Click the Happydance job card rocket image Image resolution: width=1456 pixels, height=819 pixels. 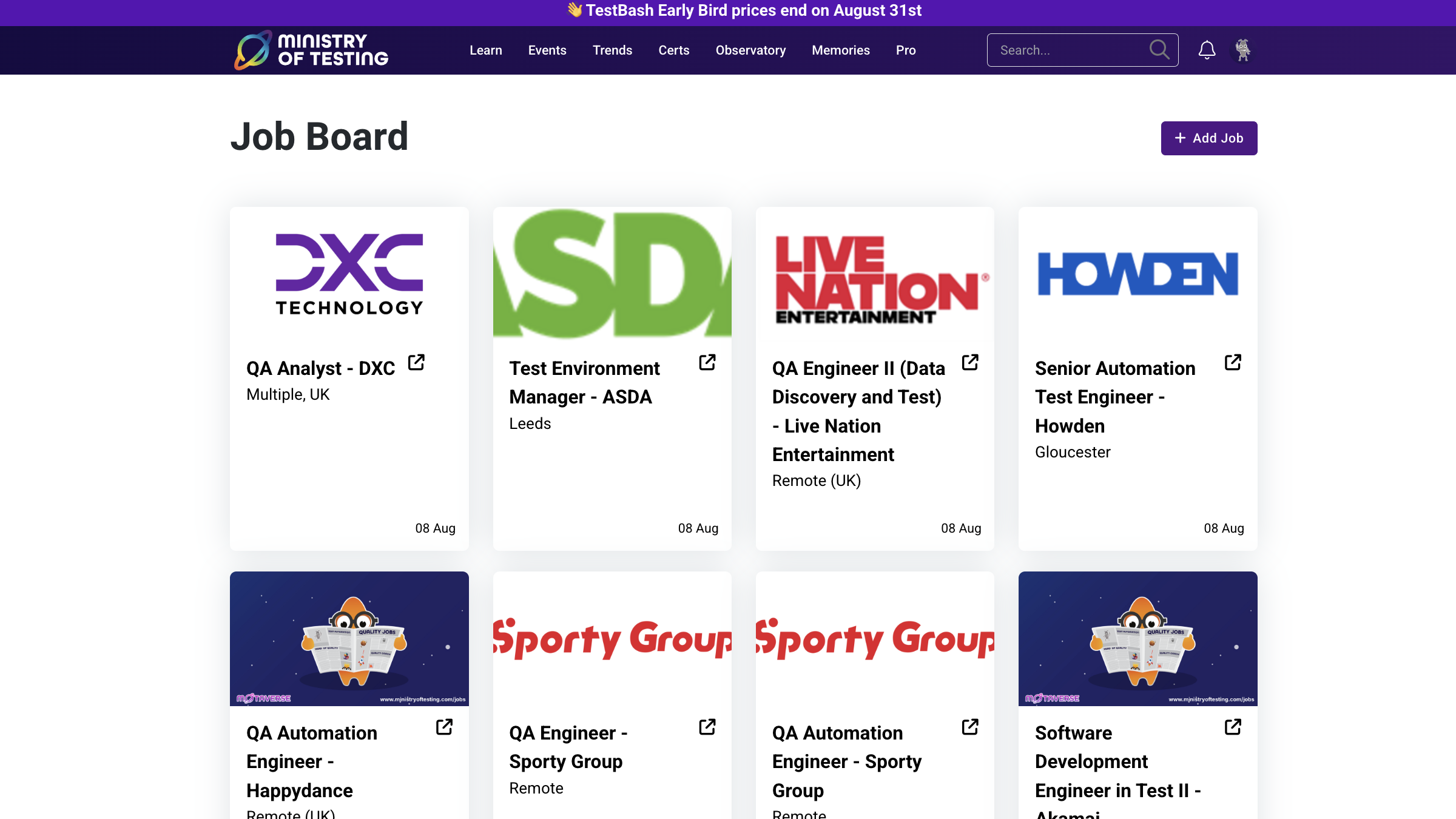(x=349, y=639)
